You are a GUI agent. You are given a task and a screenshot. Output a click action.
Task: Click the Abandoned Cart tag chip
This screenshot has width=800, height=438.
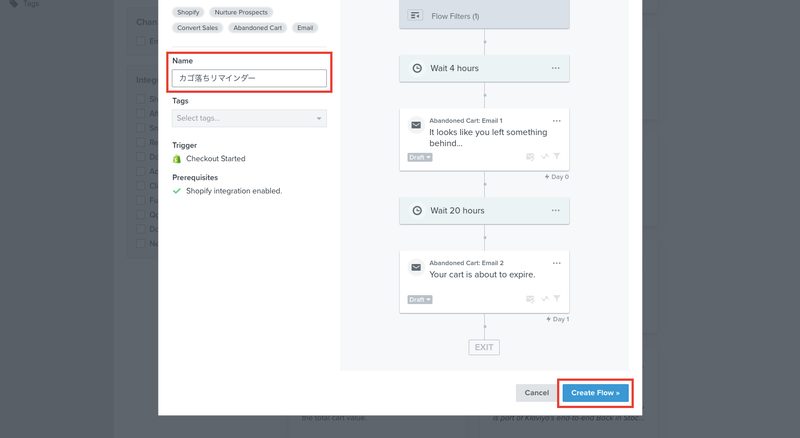pos(258,28)
